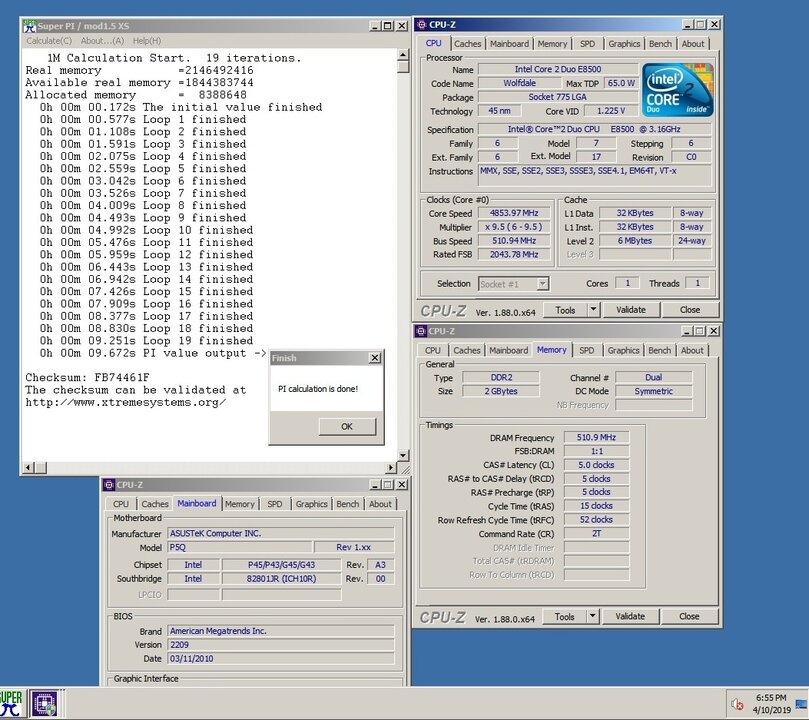Viewport: 809px width, 720px height.
Task: Switch to SPD tab in CPU-Z Timings window
Action: [587, 350]
